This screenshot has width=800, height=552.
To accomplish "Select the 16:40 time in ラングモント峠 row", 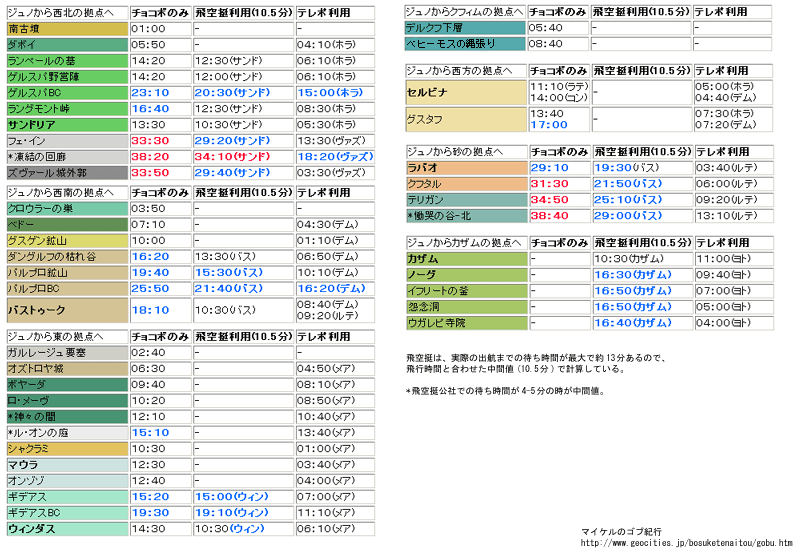I will (150, 109).
